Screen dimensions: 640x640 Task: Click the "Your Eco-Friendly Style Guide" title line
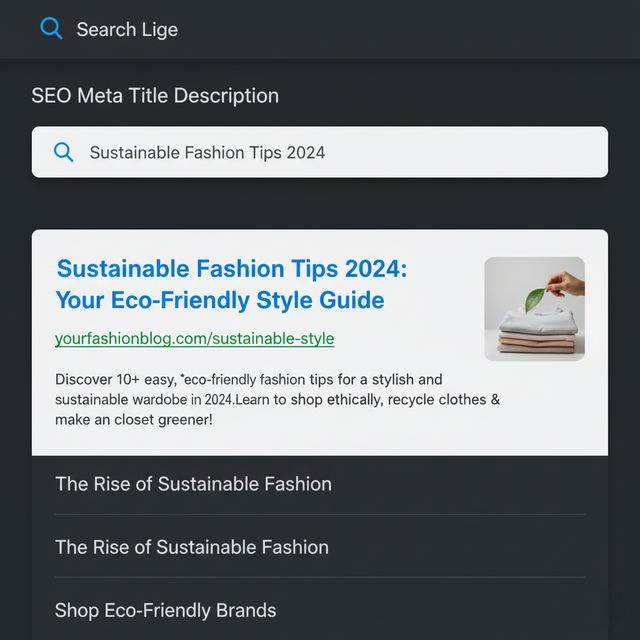(220, 300)
